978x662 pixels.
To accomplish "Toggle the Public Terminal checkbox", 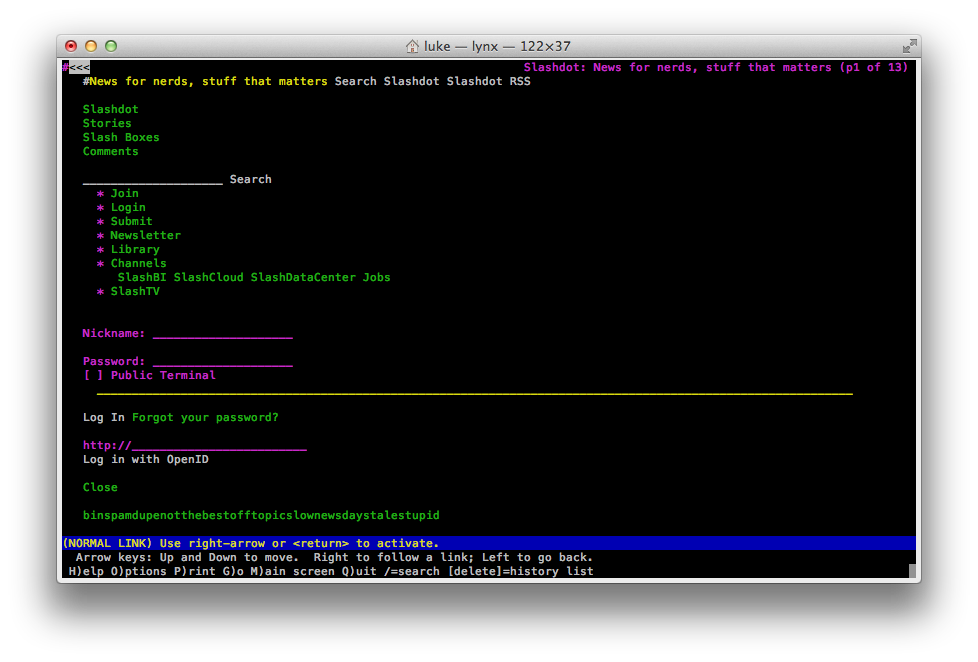I will (x=93, y=376).
